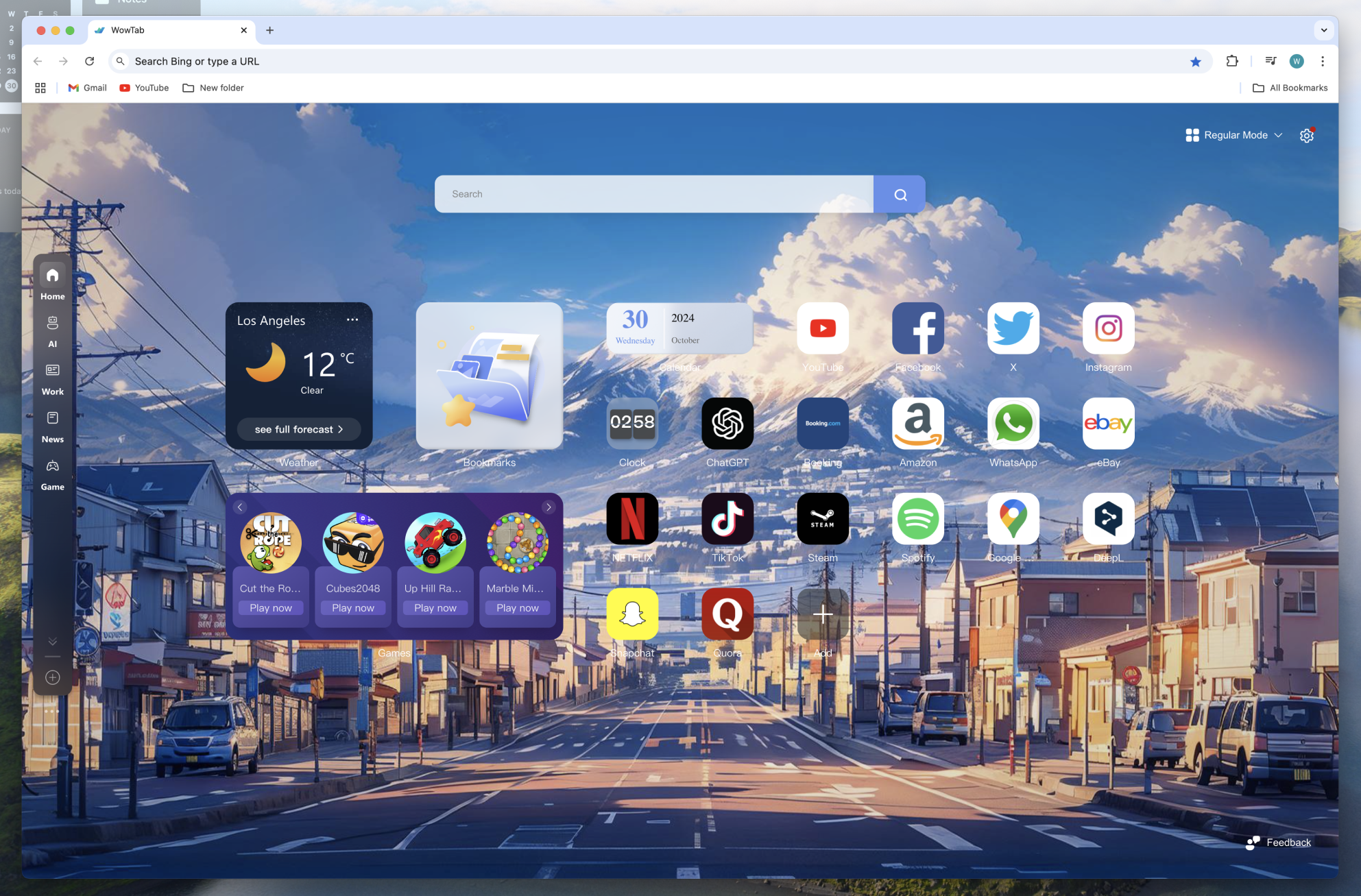Screen dimensions: 1361x896
Task: Open the Feedback link
Action: coord(1279,843)
